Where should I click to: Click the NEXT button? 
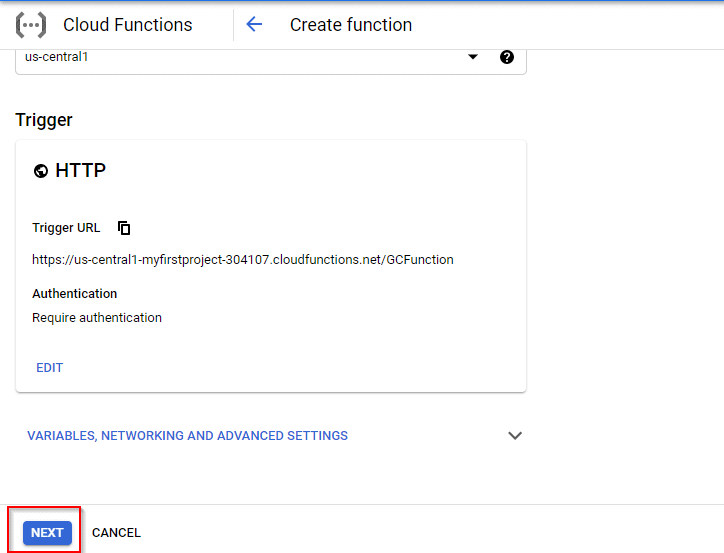[x=47, y=533]
